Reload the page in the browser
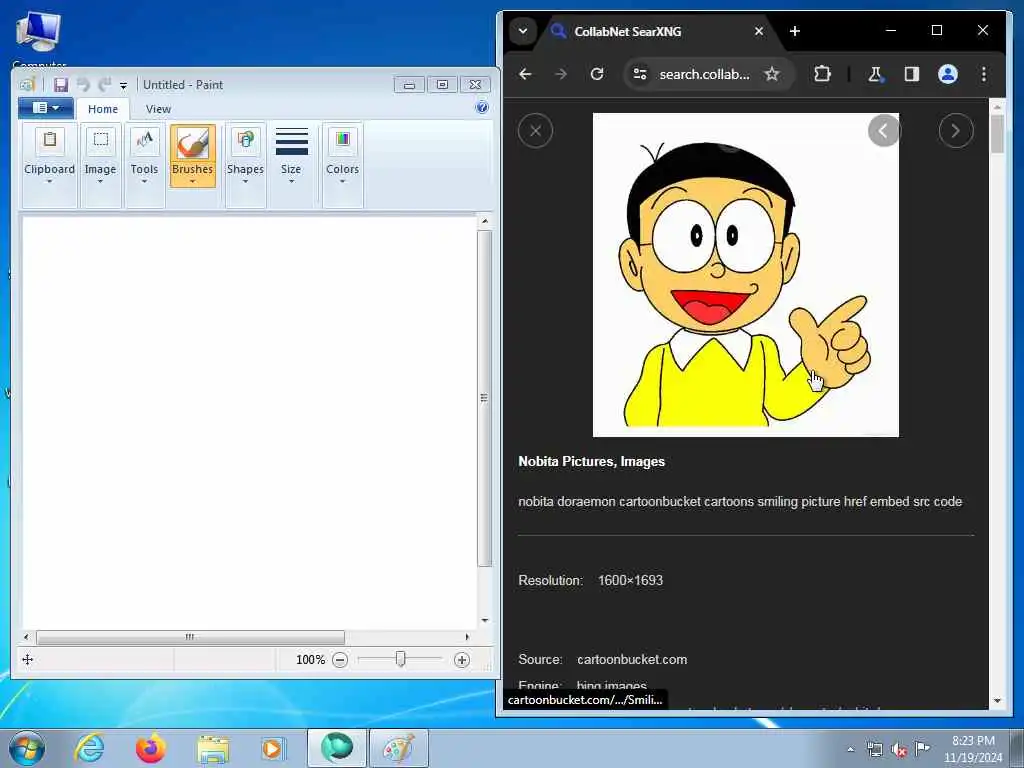This screenshot has width=1024, height=768. click(x=597, y=74)
